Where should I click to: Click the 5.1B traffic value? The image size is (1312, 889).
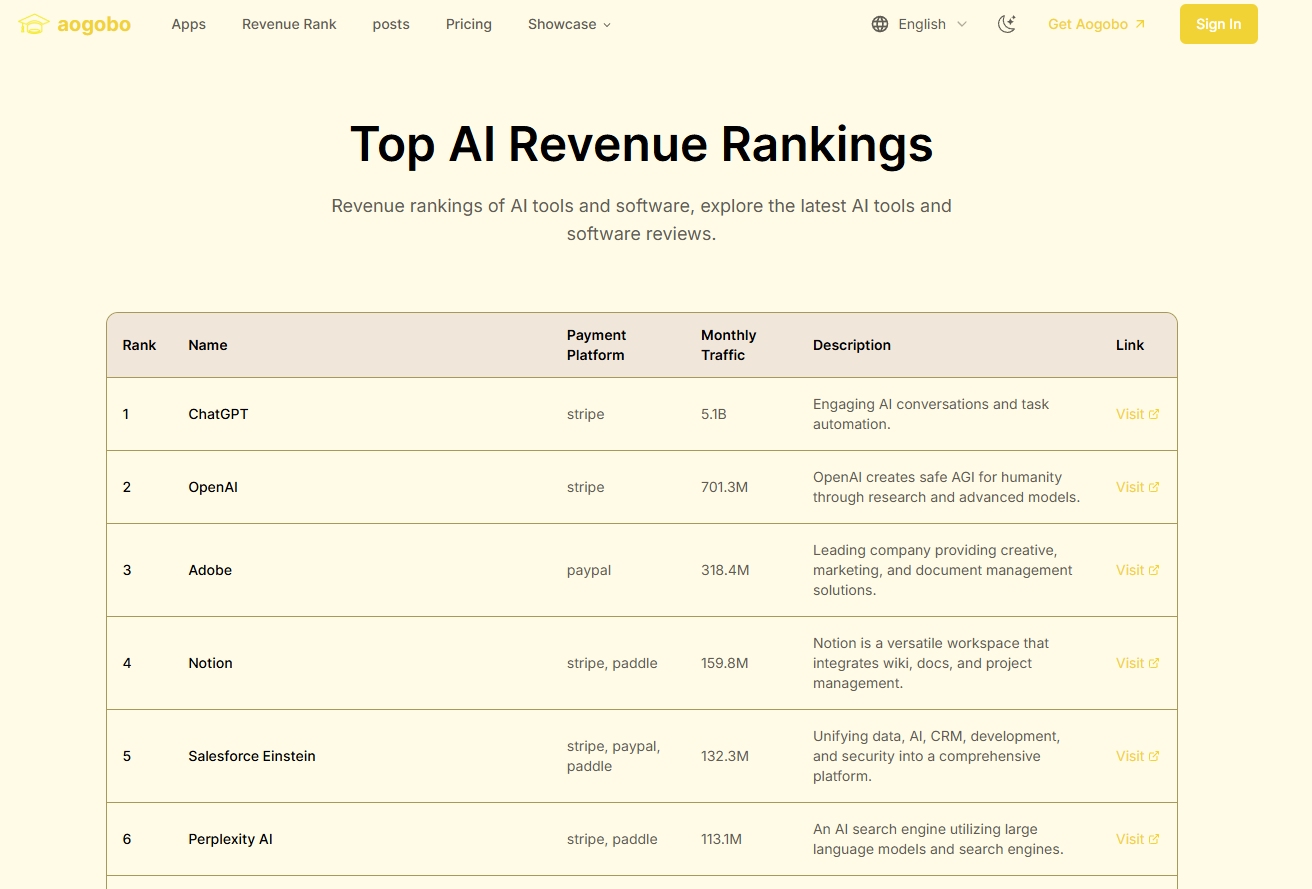click(714, 414)
